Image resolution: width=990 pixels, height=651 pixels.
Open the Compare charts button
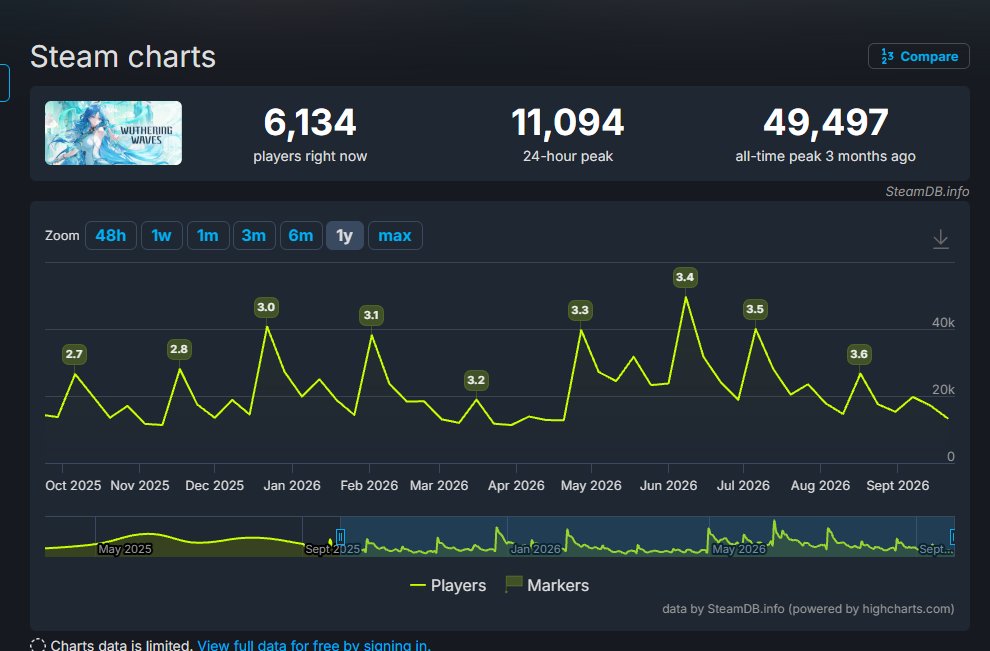point(919,56)
